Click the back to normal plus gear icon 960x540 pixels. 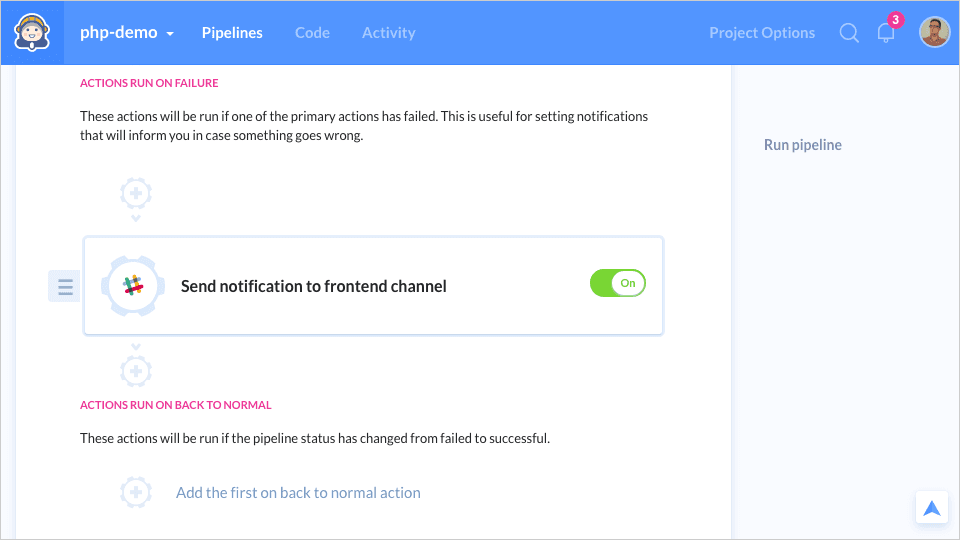coord(136,492)
